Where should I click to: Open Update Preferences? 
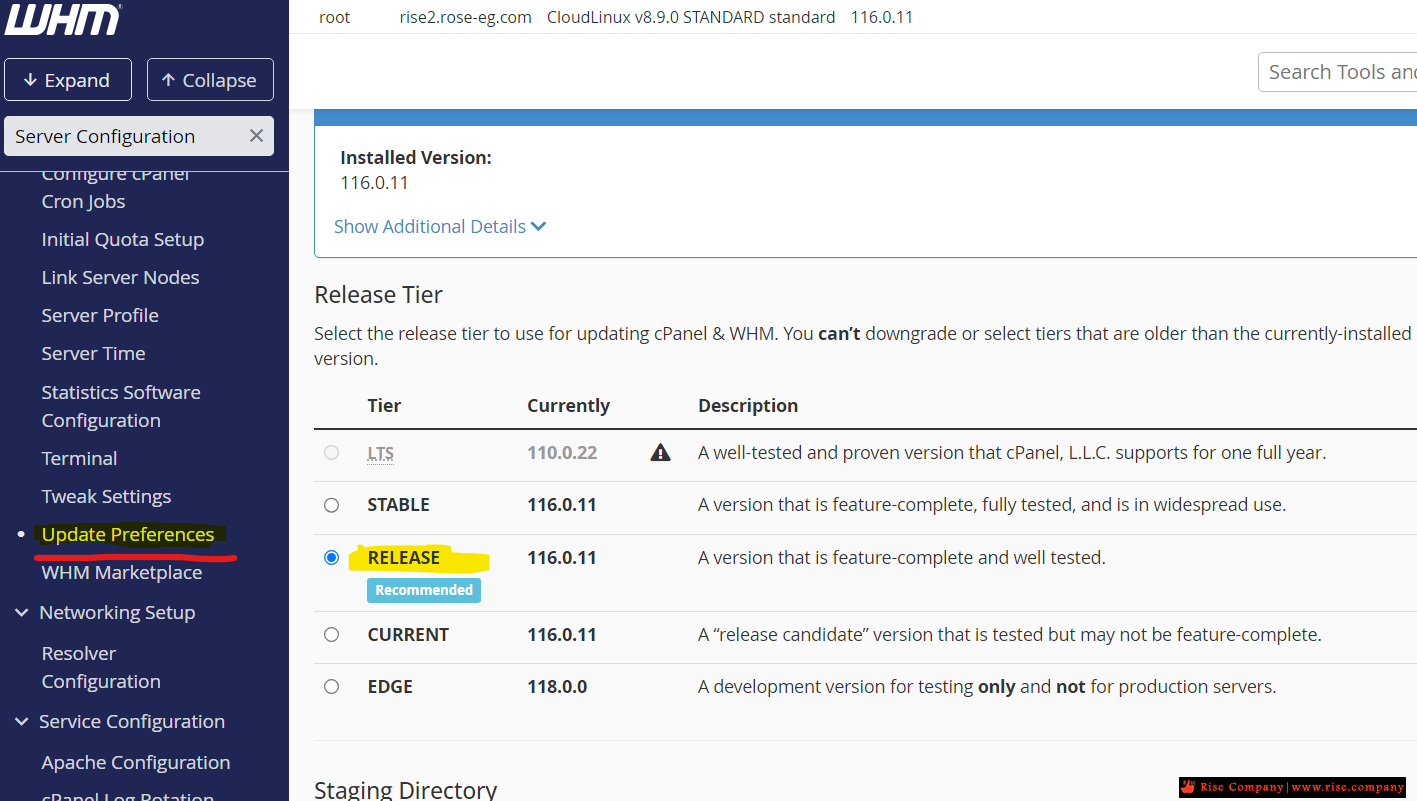coord(128,534)
